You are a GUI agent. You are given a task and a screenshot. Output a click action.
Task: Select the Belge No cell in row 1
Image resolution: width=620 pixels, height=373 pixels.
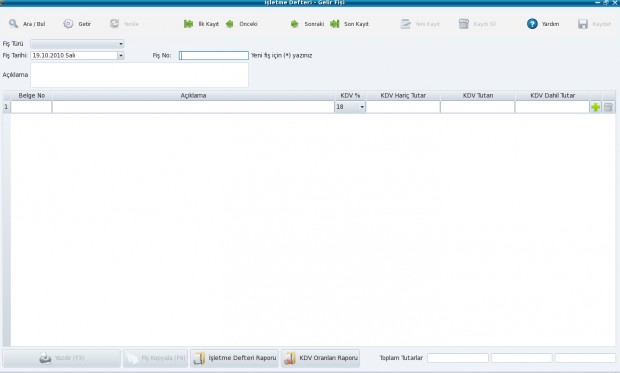[x=31, y=107]
